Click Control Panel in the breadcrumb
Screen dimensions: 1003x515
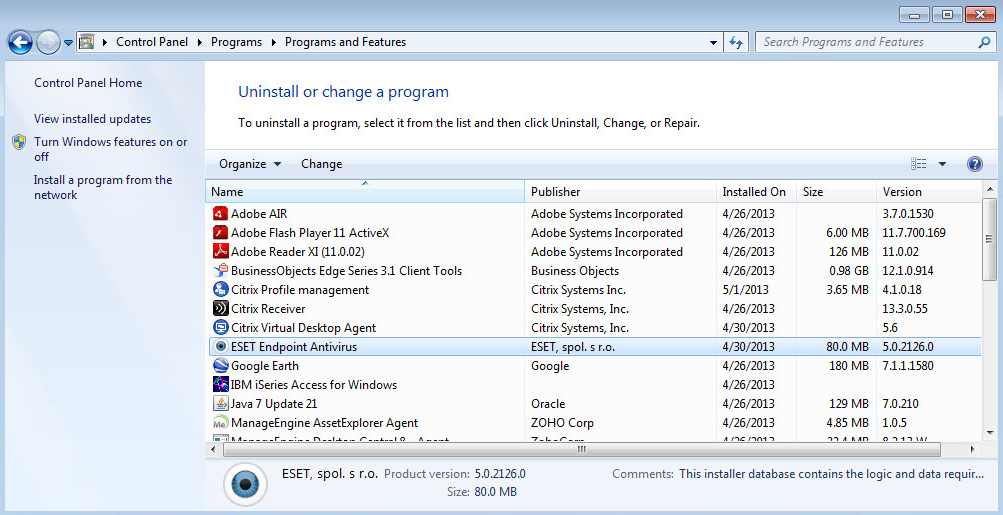pyautogui.click(x=152, y=42)
